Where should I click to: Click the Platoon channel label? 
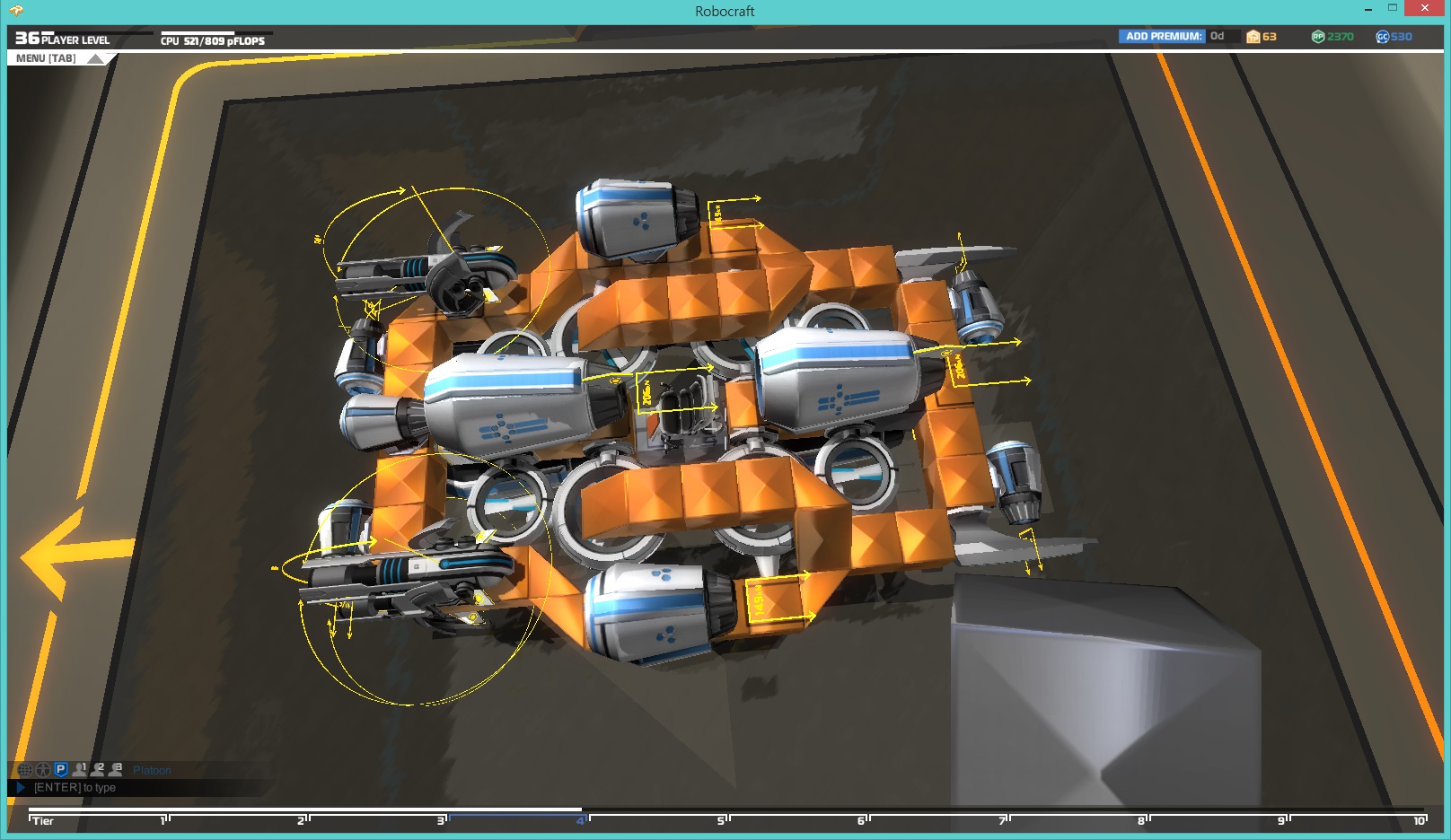tap(152, 770)
